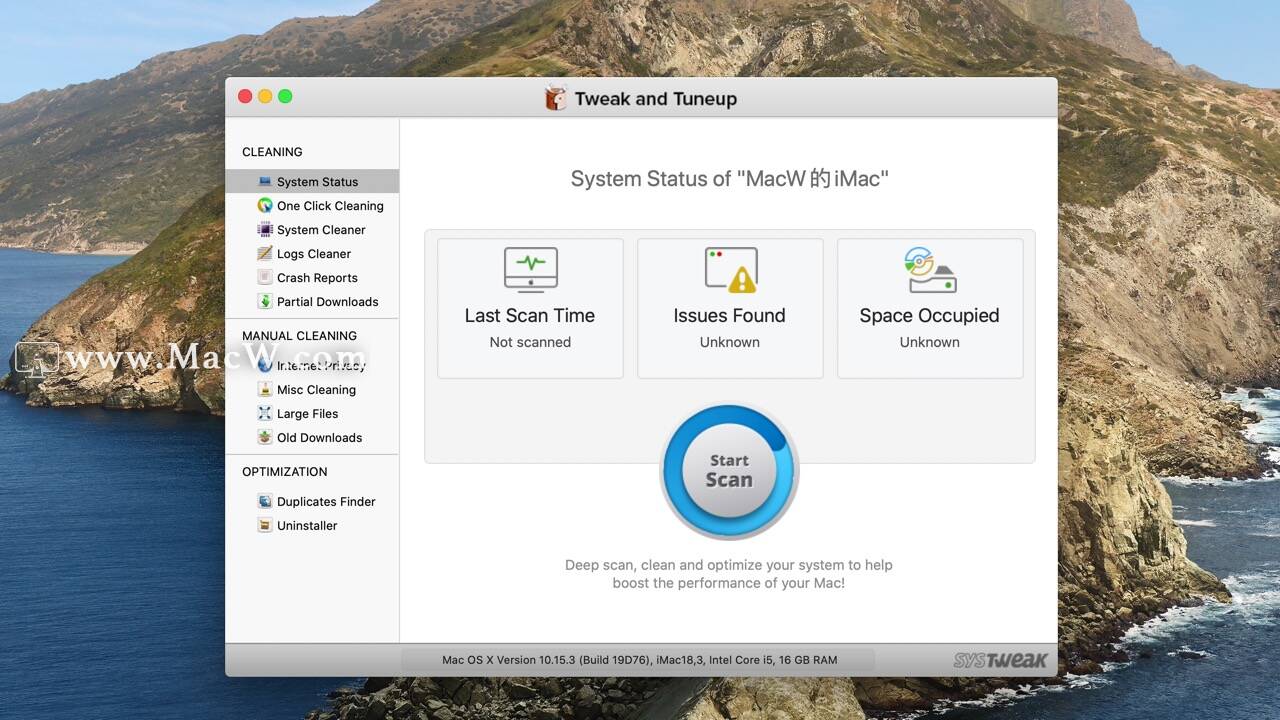
Task: Click the 'Not scanned' status text
Action: [x=530, y=342]
